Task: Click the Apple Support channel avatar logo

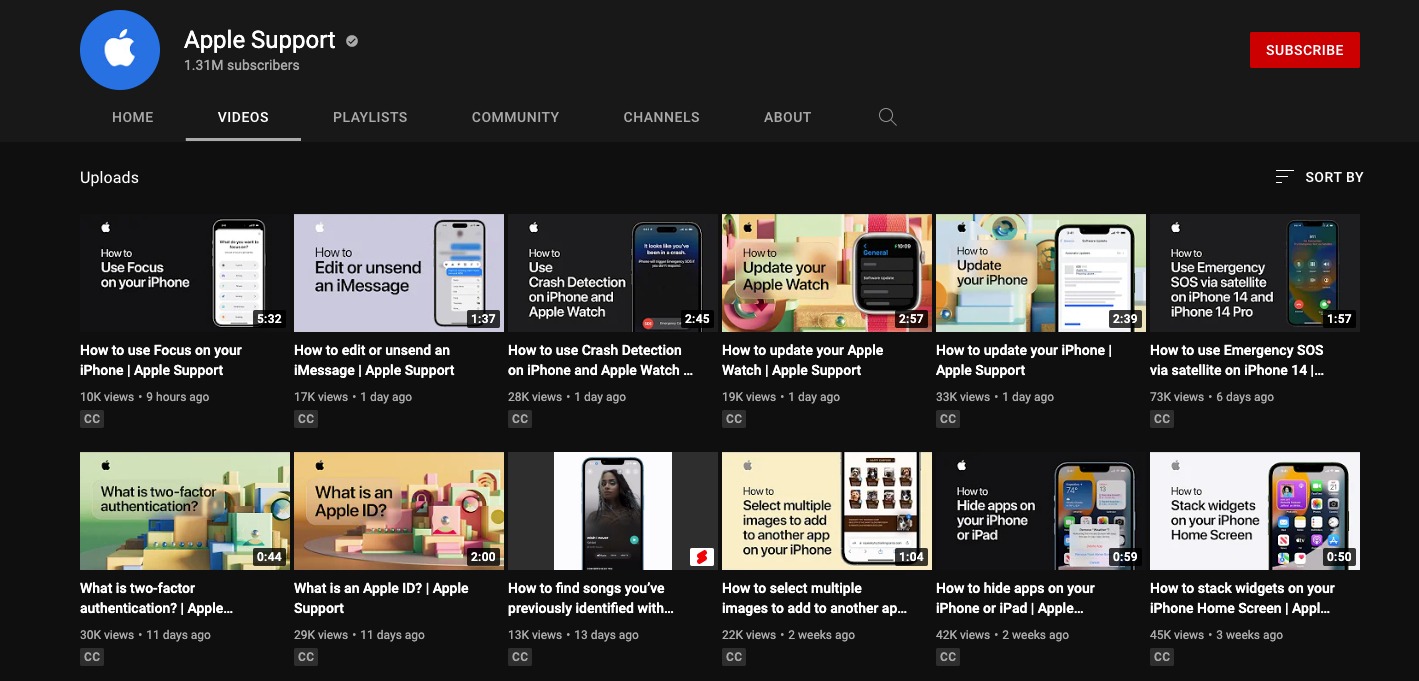Action: [x=120, y=50]
